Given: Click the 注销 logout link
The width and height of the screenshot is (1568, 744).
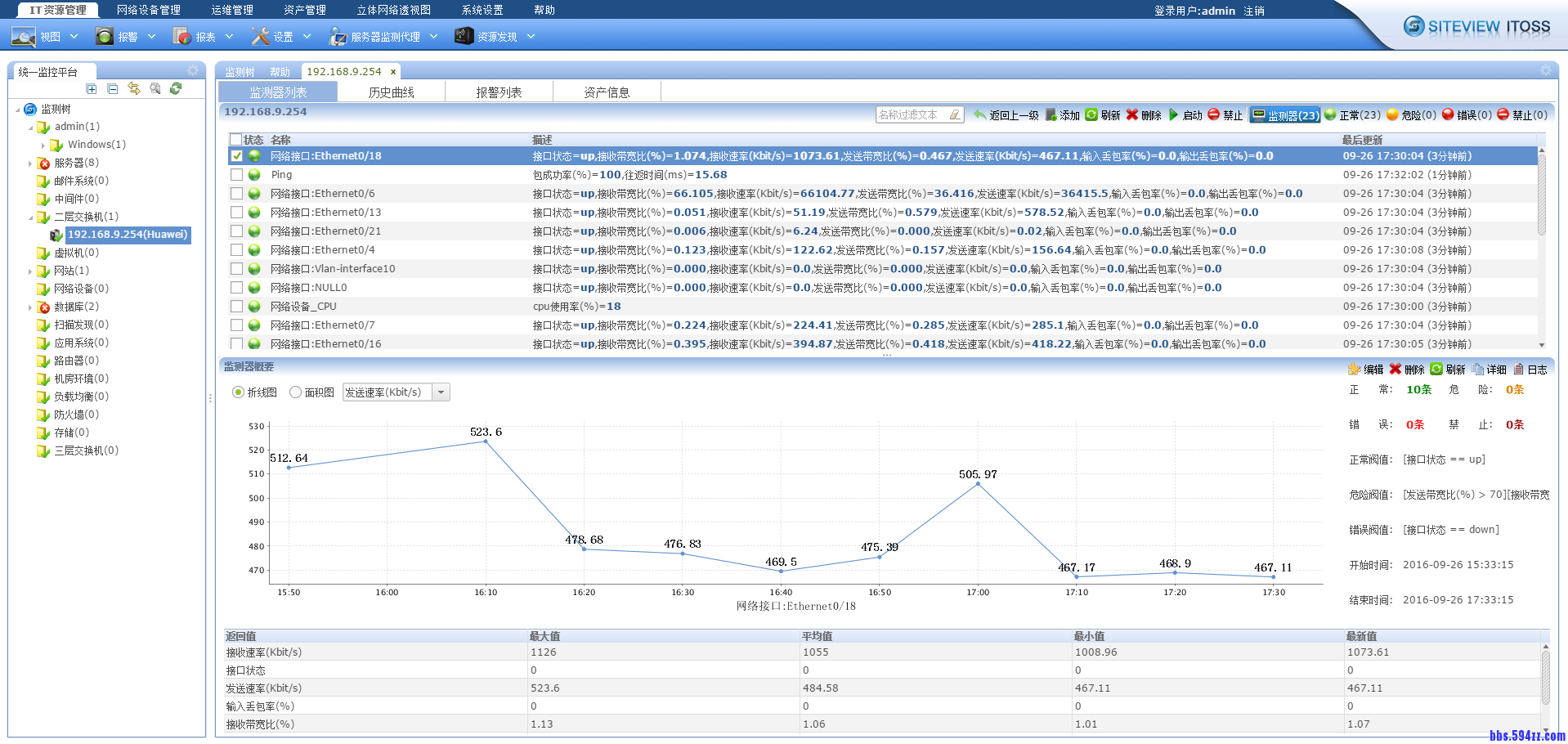Looking at the screenshot, I should 1254,11.
